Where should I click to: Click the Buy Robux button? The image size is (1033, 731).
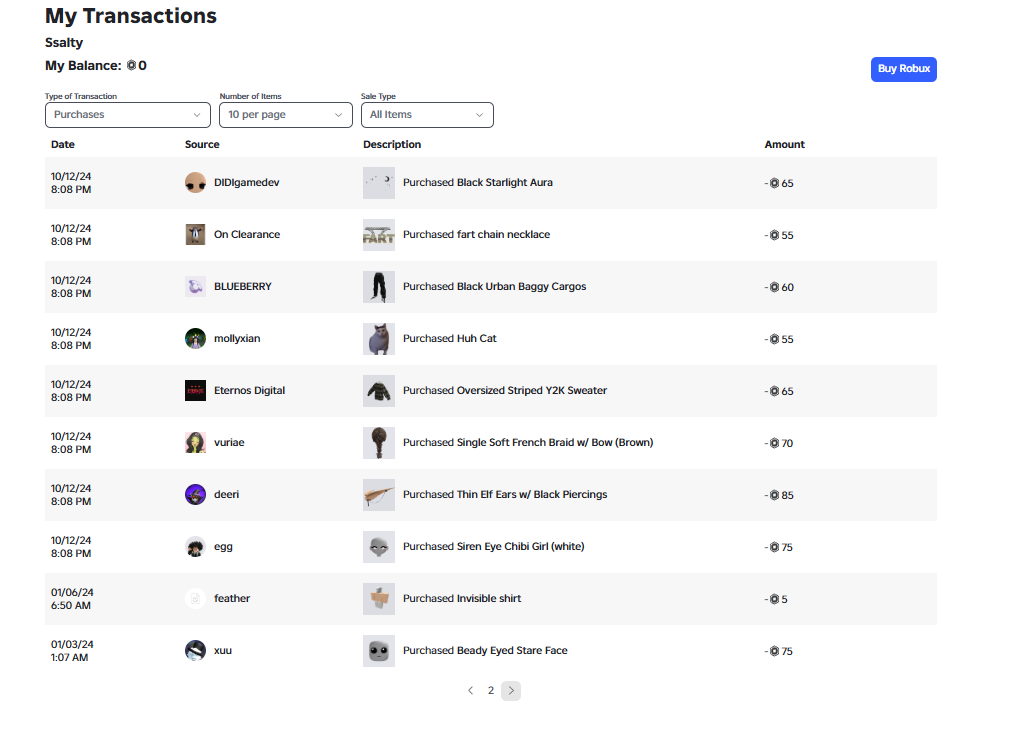903,69
